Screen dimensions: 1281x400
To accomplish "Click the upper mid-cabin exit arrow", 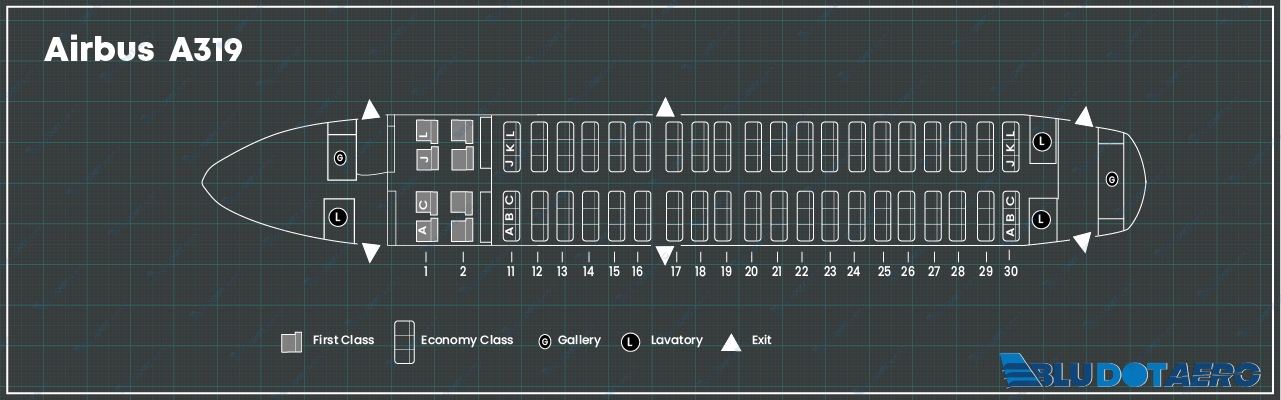I will (x=665, y=108).
